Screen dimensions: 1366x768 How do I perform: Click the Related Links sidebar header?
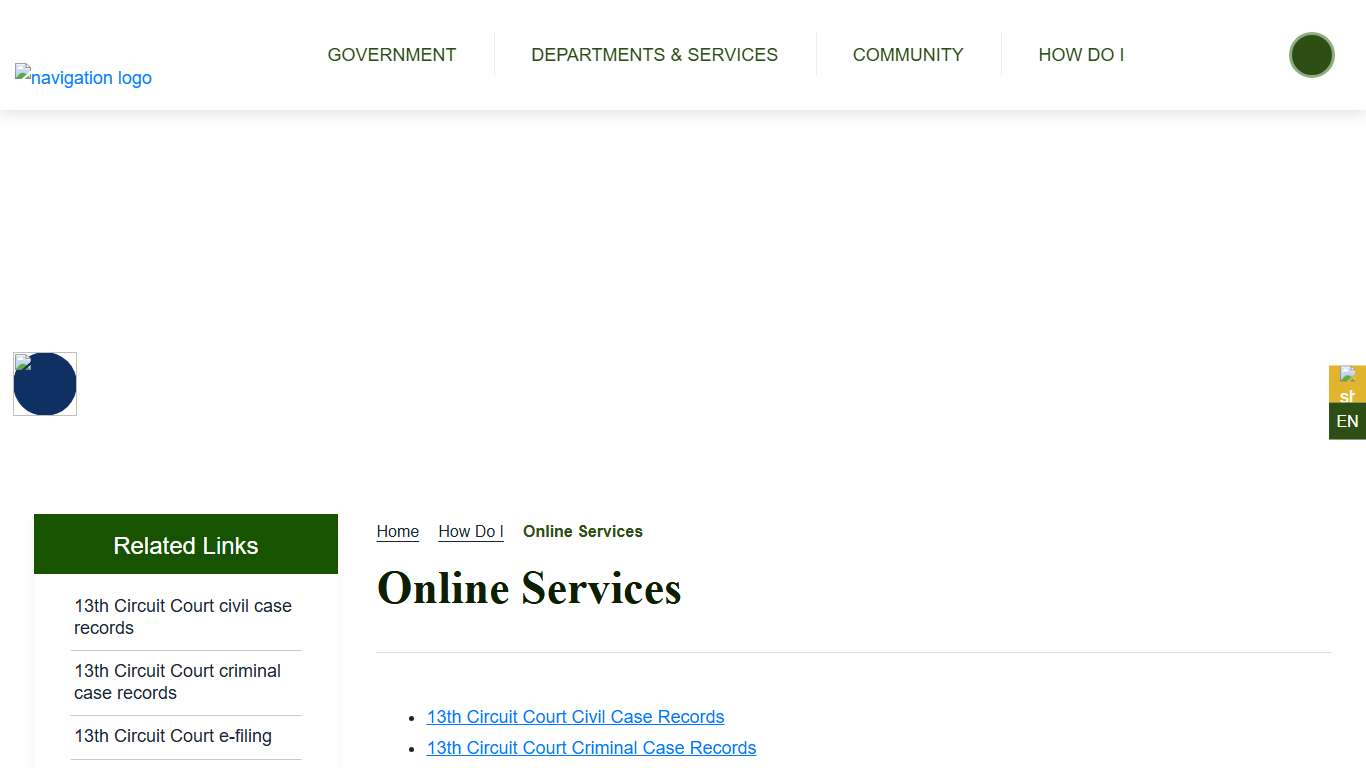(186, 545)
